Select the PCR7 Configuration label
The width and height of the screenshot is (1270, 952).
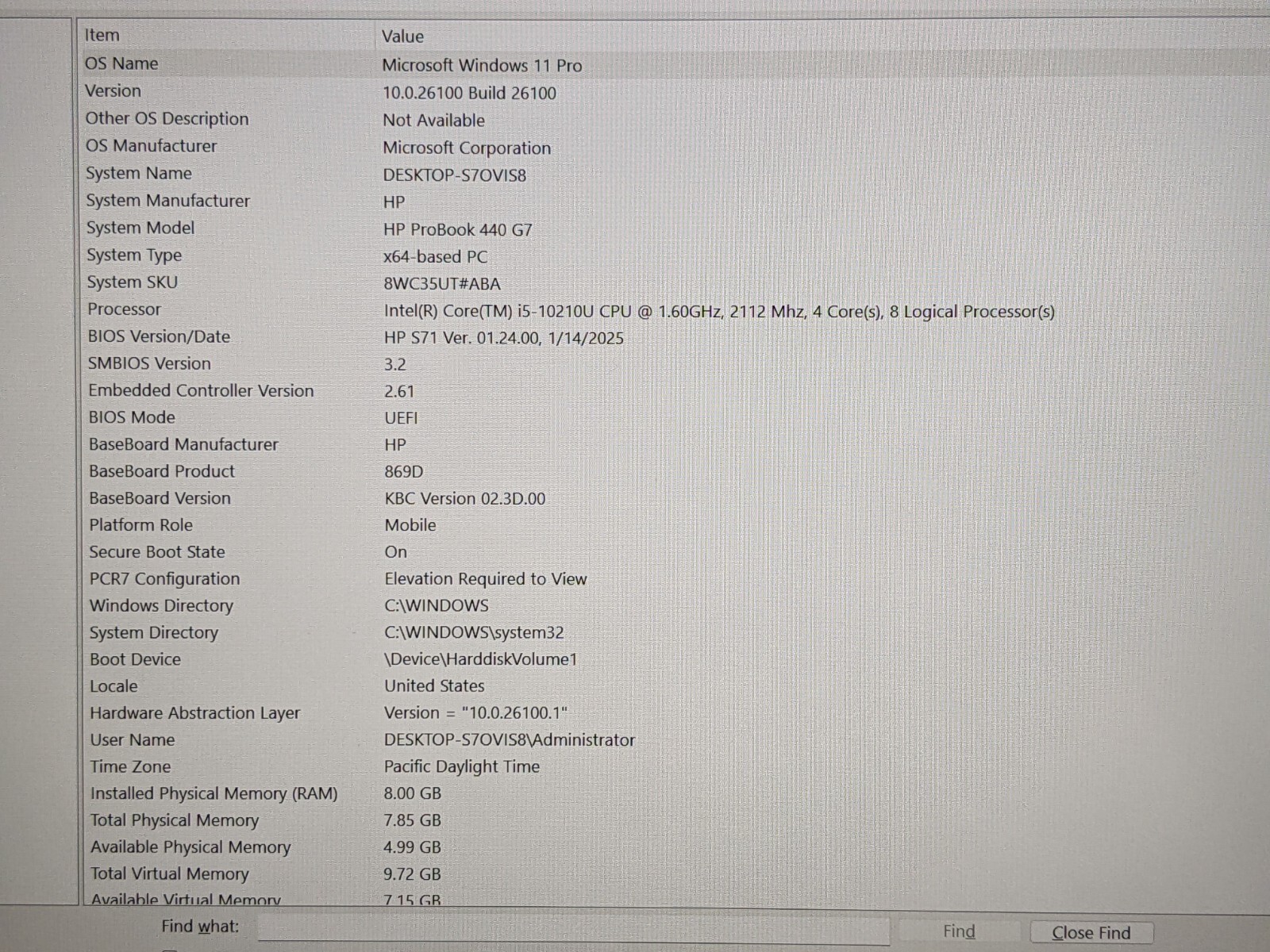pos(164,579)
